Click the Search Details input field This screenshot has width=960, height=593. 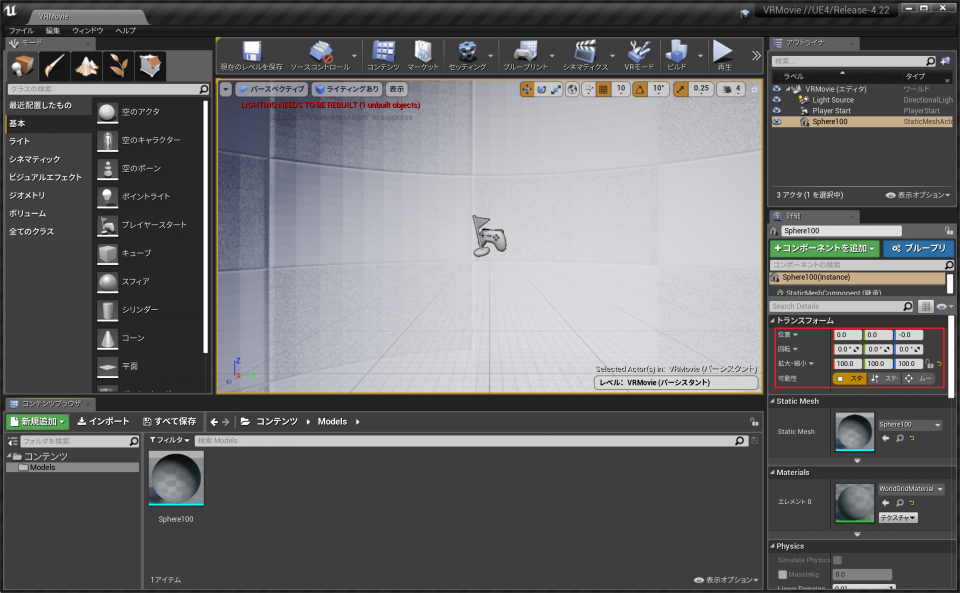[x=841, y=306]
